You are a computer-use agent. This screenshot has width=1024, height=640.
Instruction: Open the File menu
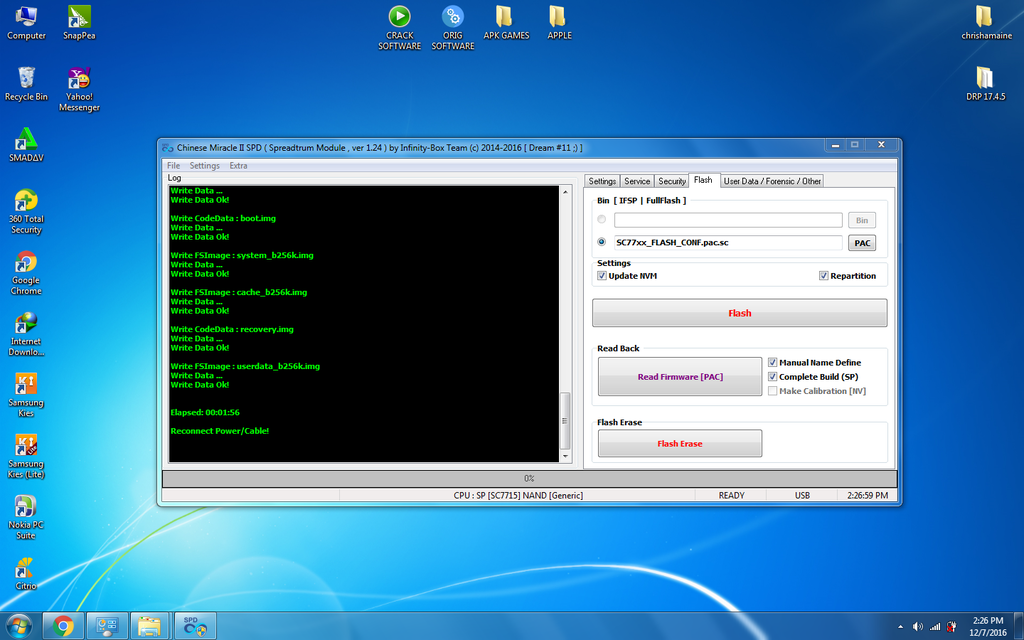174,166
